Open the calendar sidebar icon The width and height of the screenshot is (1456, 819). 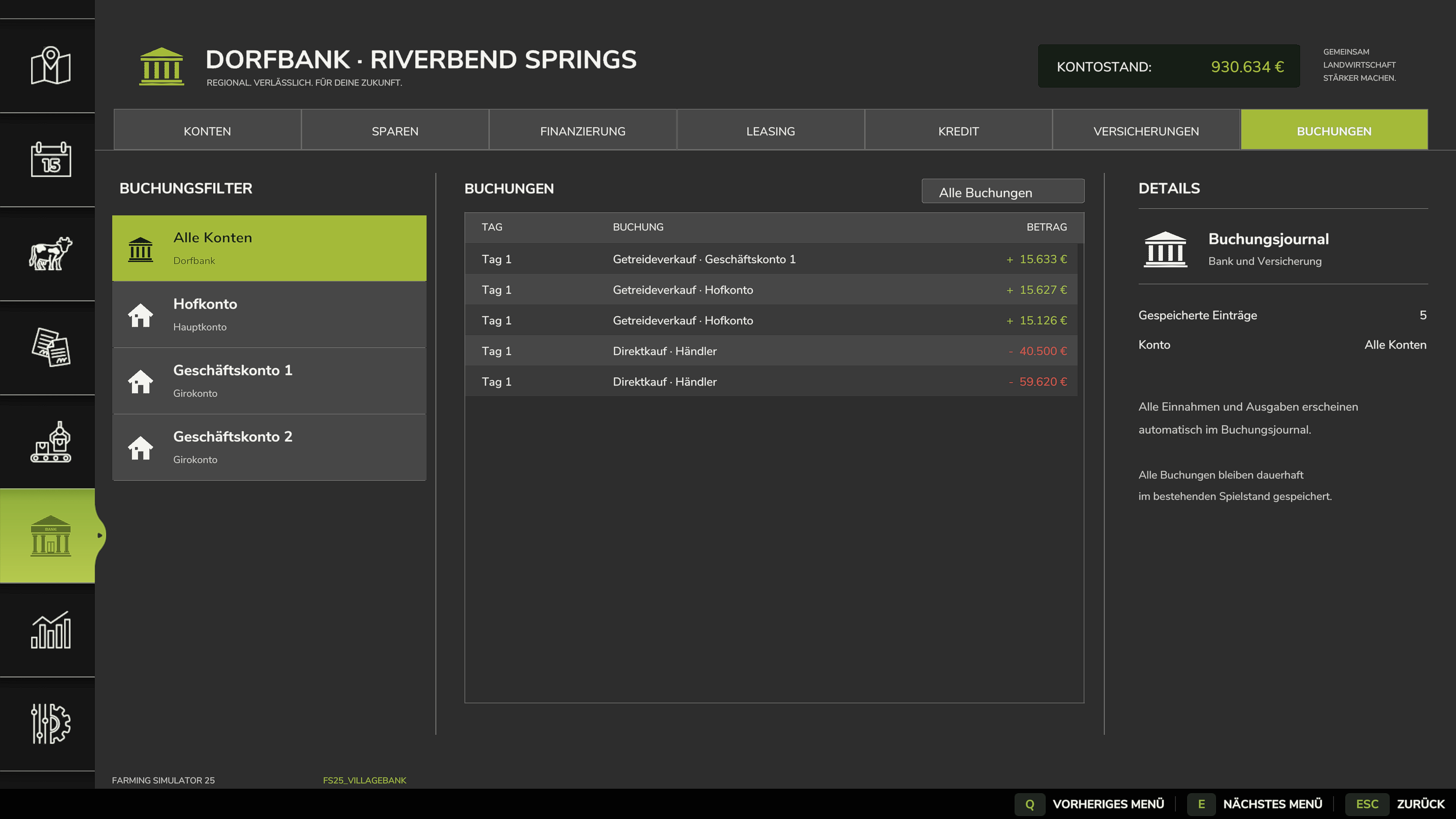pos(50,159)
